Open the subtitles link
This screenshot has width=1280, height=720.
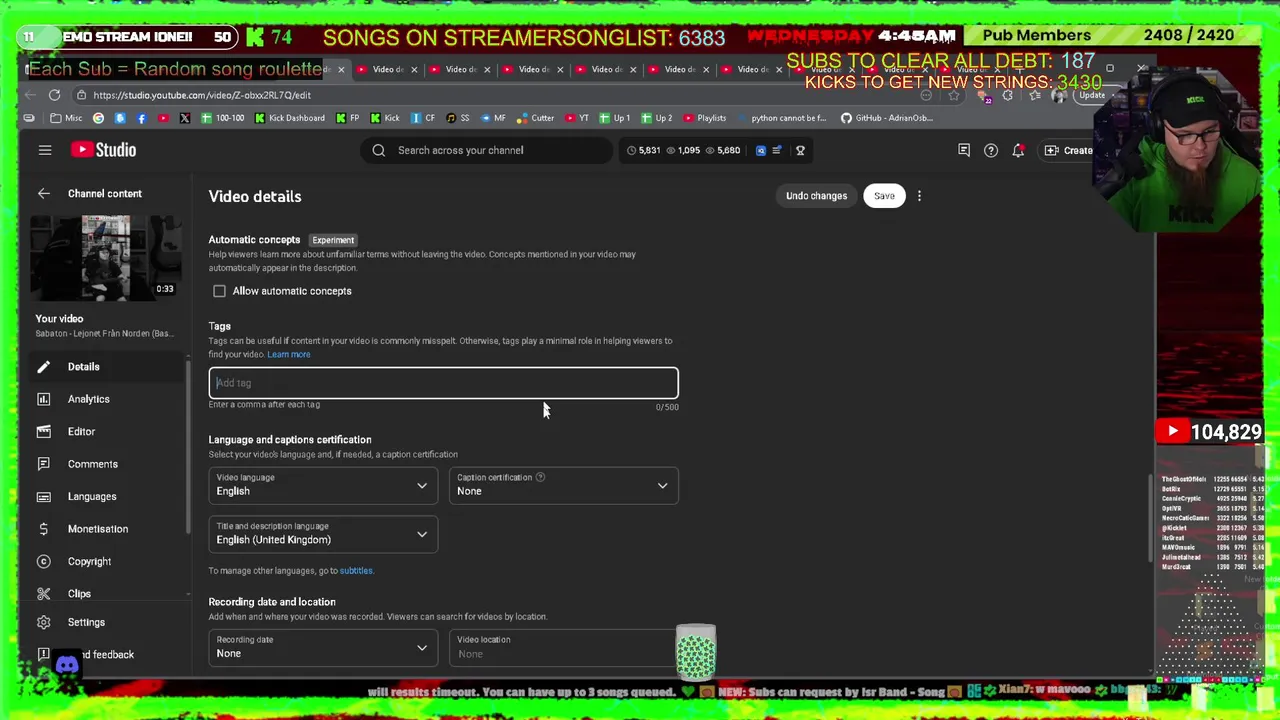click(356, 571)
